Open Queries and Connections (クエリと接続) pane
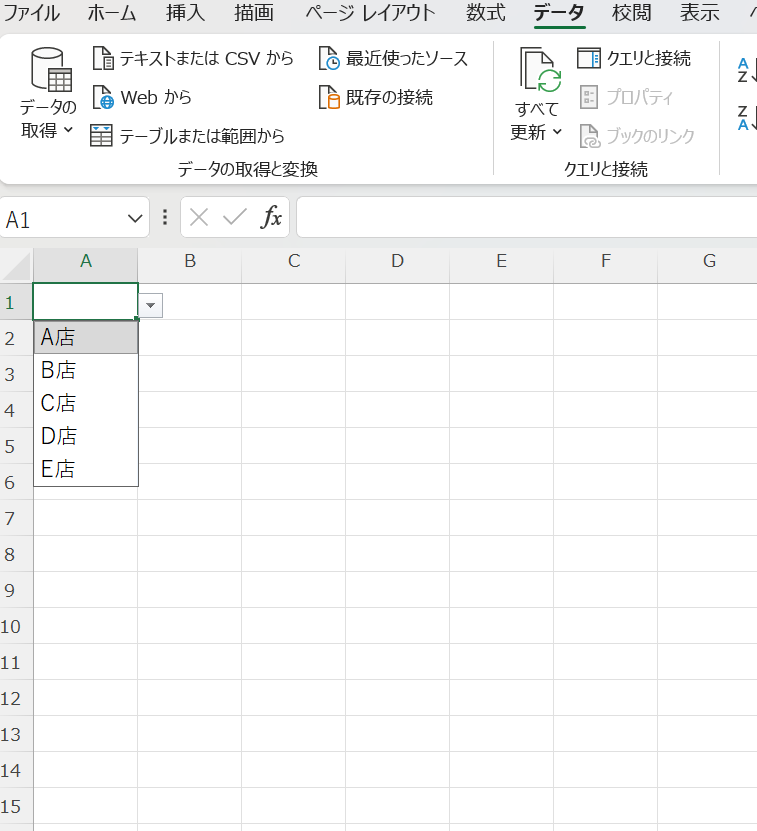 [634, 59]
